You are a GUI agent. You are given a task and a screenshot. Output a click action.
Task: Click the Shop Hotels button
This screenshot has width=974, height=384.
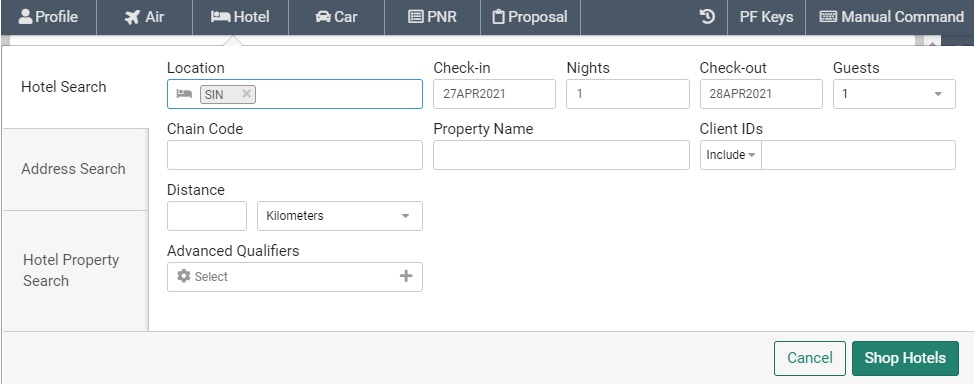coord(905,358)
